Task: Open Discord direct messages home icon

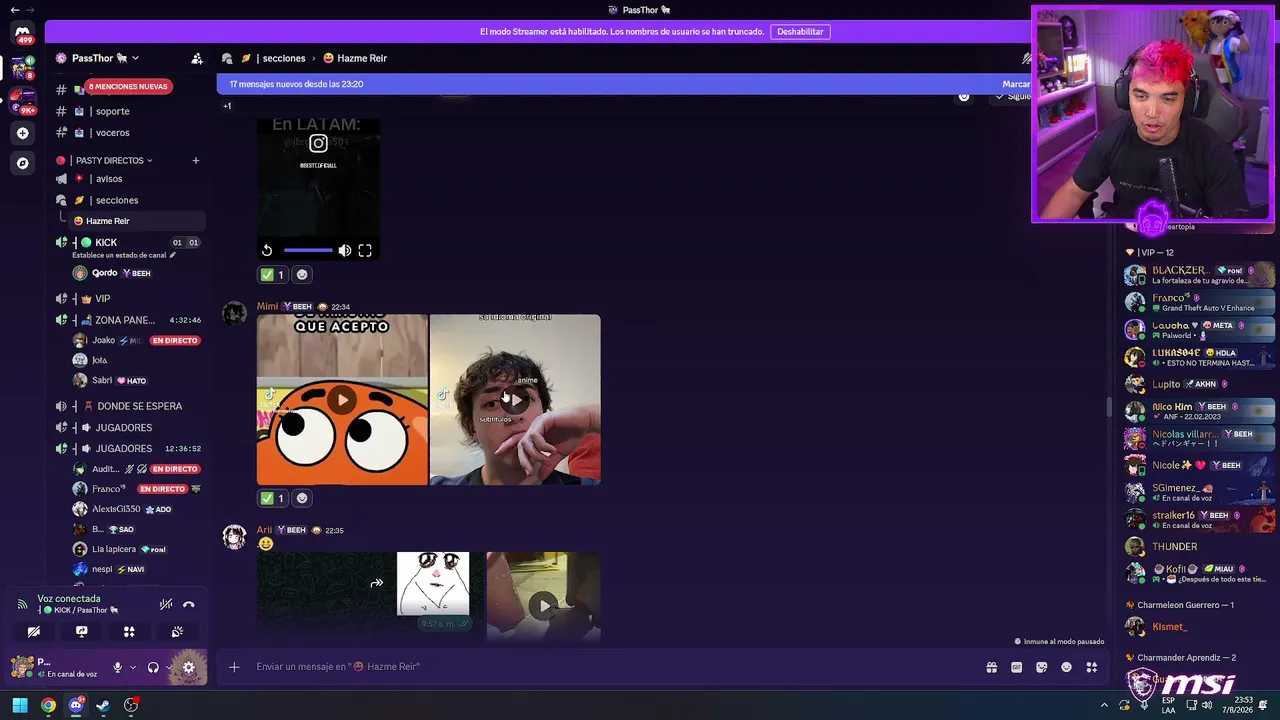Action: pyautogui.click(x=22, y=33)
